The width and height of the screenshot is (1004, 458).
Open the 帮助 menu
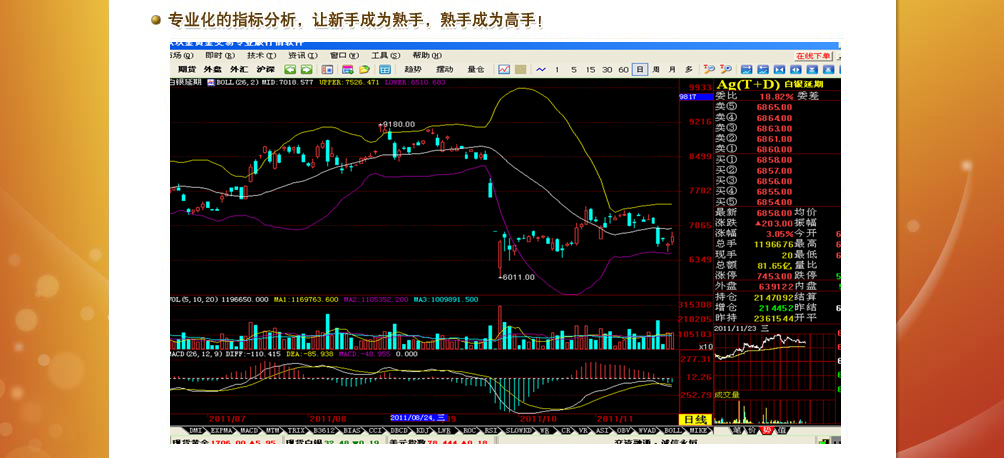(x=427, y=55)
